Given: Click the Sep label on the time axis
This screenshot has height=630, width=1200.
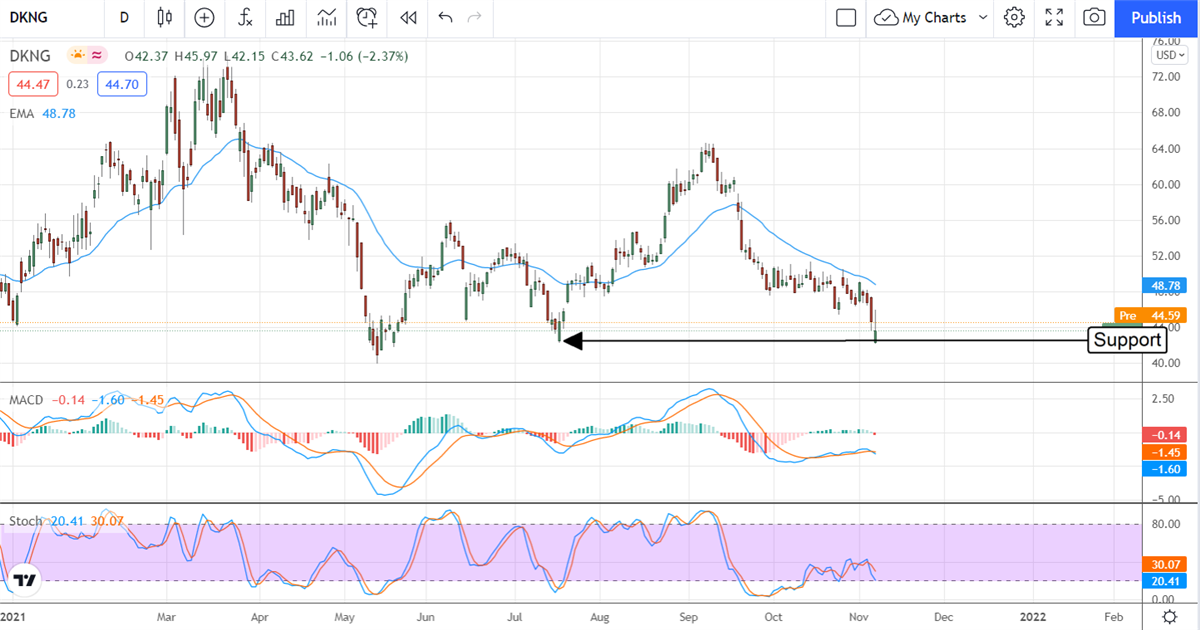Looking at the screenshot, I should point(688,617).
